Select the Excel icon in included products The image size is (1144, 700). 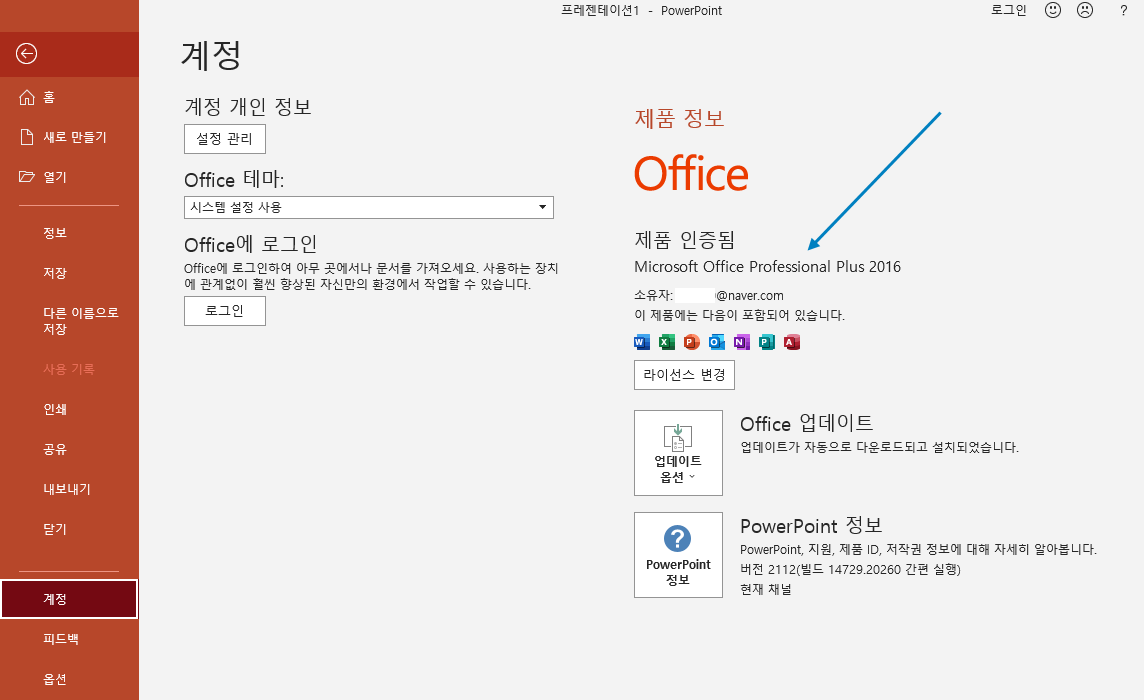point(665,342)
